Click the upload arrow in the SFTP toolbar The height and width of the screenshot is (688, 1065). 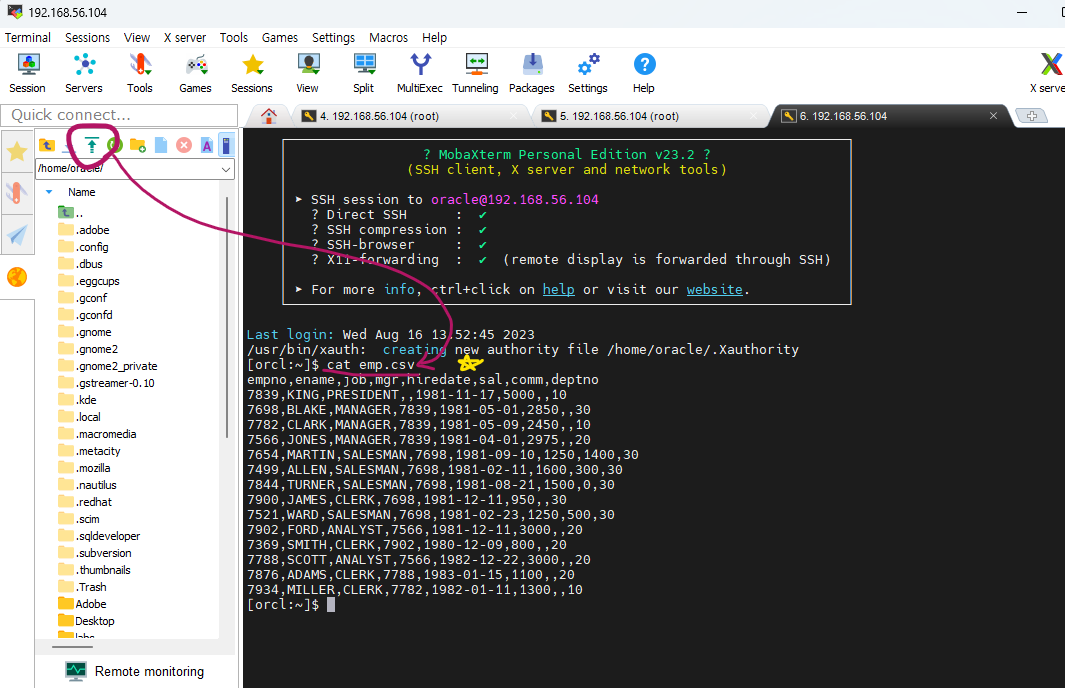click(x=92, y=145)
